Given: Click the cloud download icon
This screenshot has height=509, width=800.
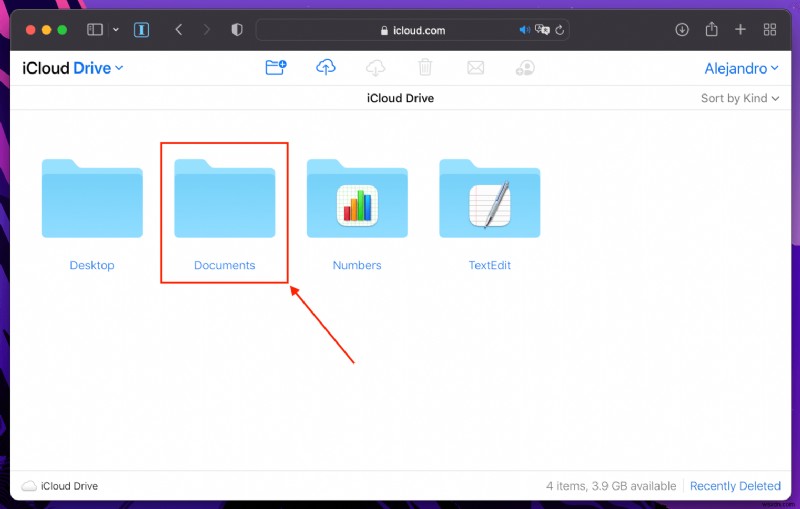Looking at the screenshot, I should coord(376,68).
